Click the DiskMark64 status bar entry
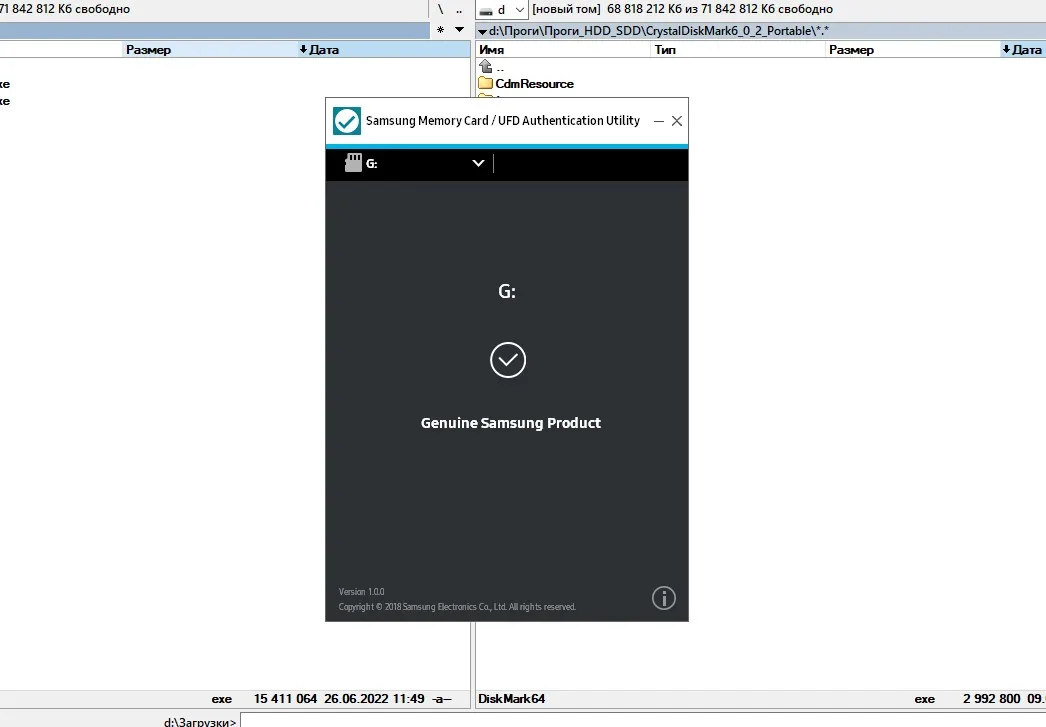 [x=512, y=699]
